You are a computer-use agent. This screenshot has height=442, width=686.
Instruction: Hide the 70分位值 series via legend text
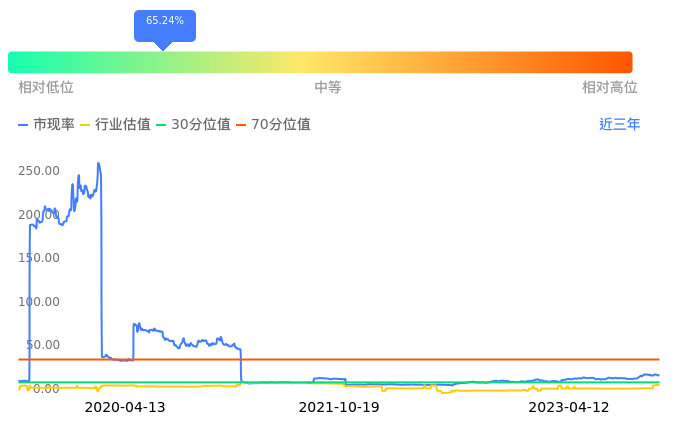click(281, 125)
